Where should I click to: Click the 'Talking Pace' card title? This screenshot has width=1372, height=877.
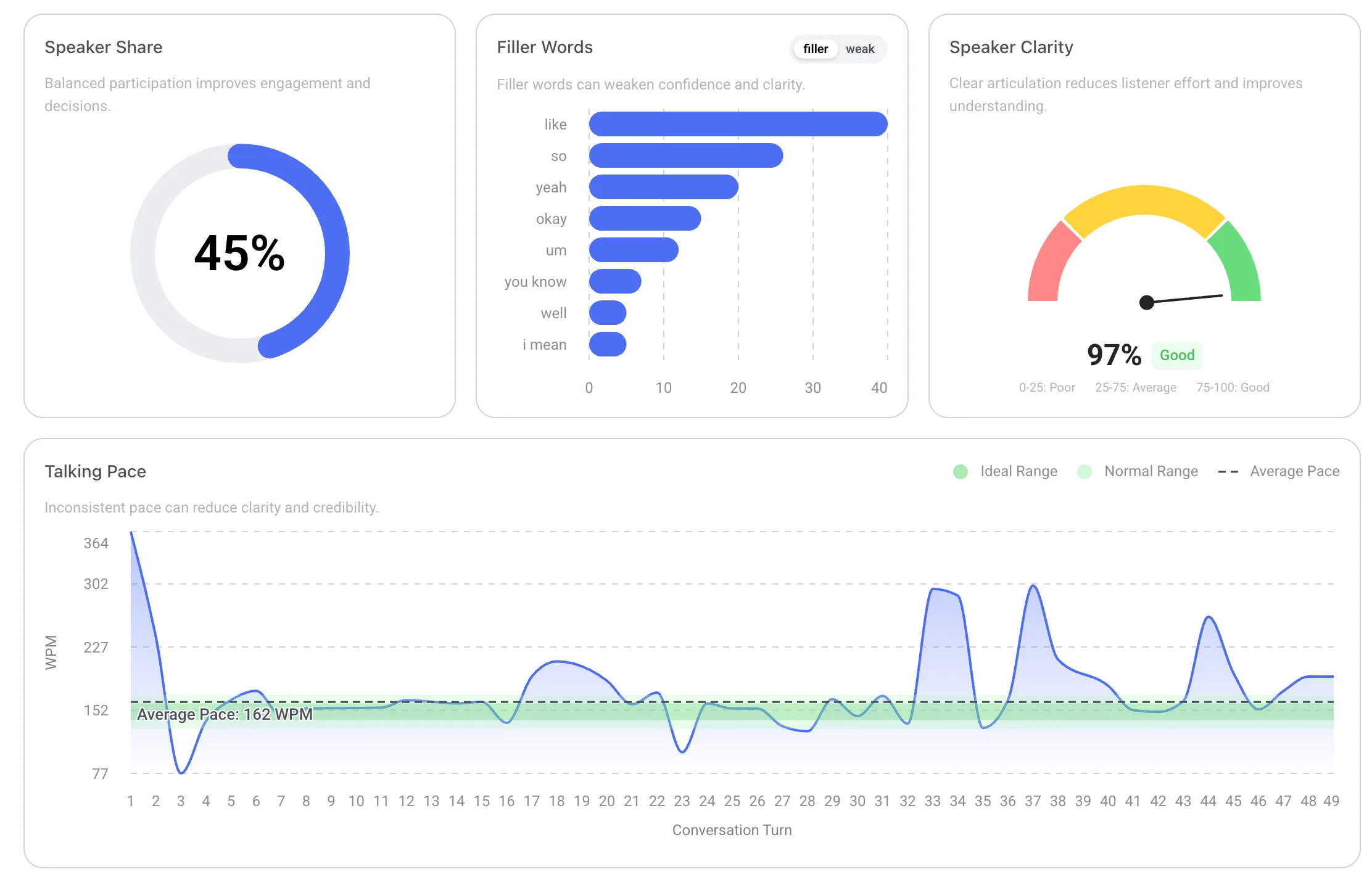coord(95,472)
